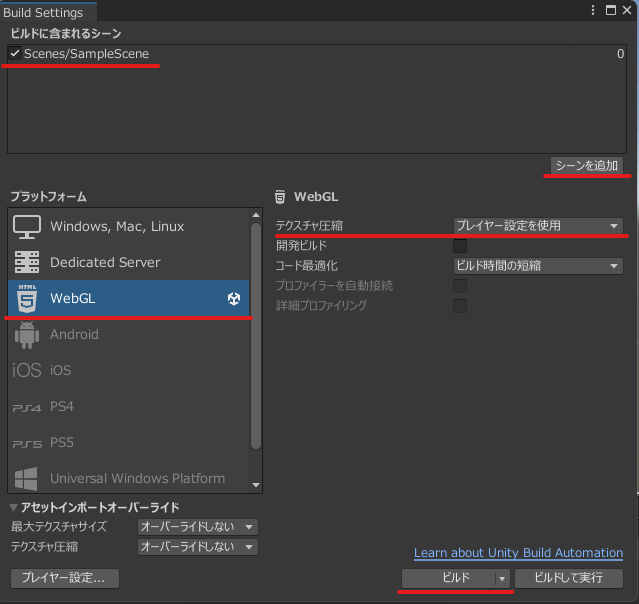639x604 pixels.
Task: Click the ビルド button
Action: (x=449, y=578)
